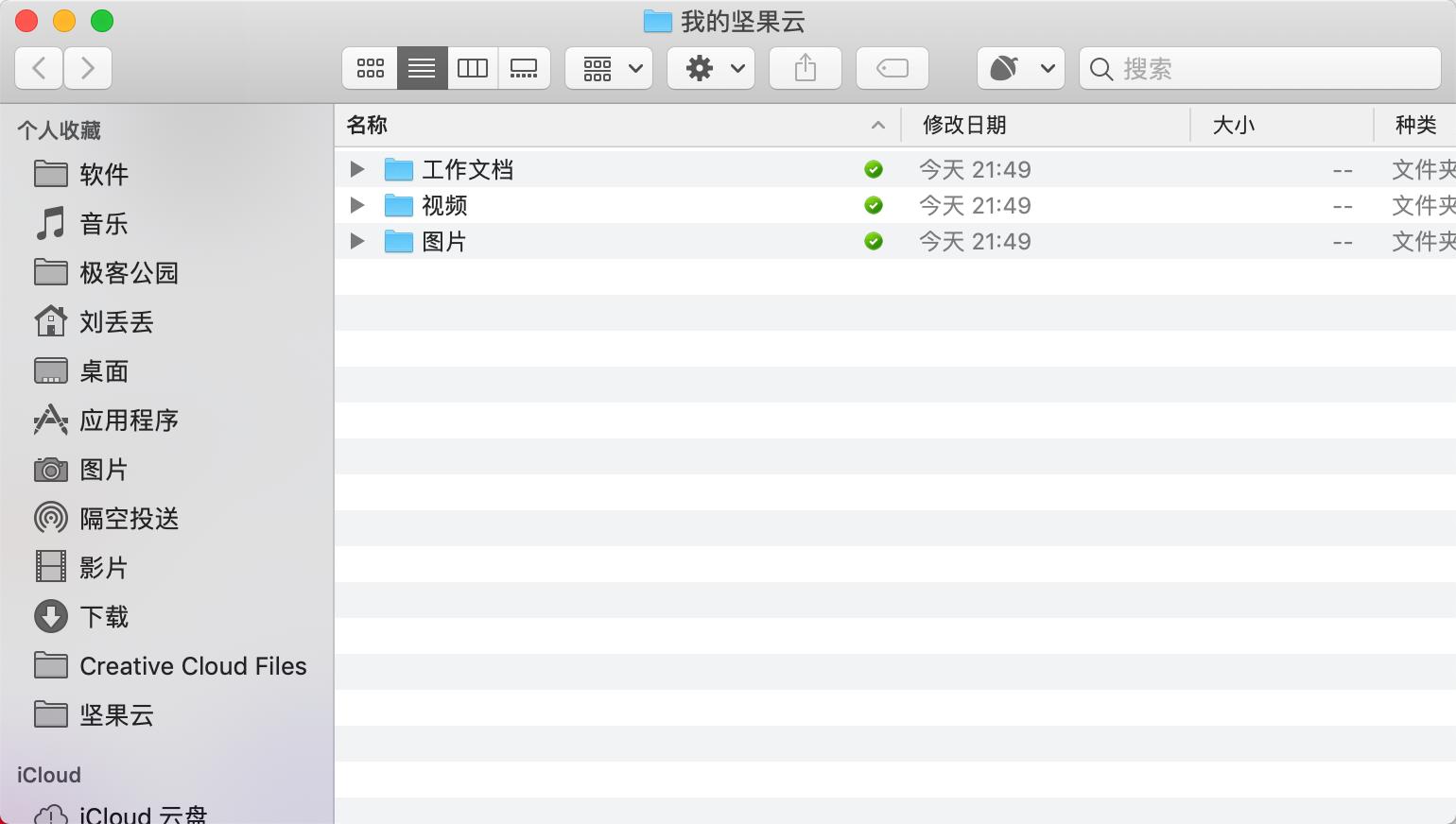The width and height of the screenshot is (1456, 824).
Task: Click the 隔空投送 AirDrop radar icon
Action: (50, 518)
